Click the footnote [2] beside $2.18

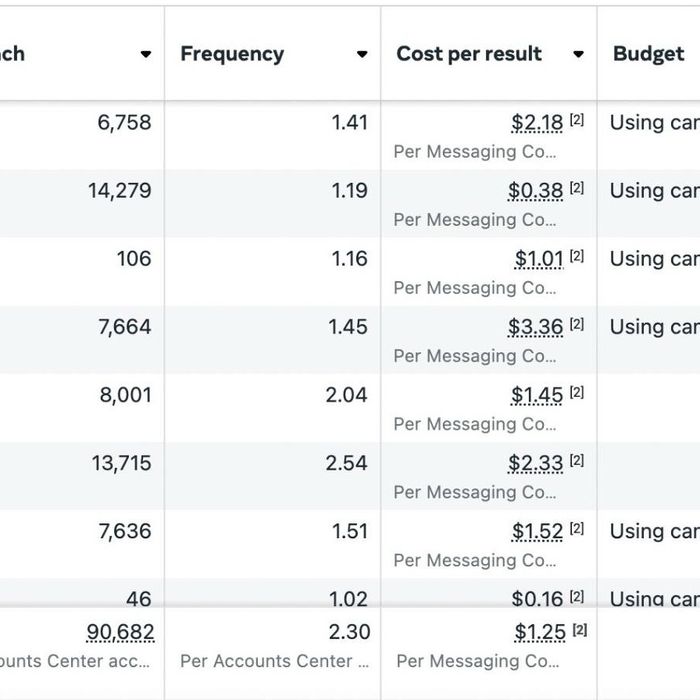(x=577, y=121)
